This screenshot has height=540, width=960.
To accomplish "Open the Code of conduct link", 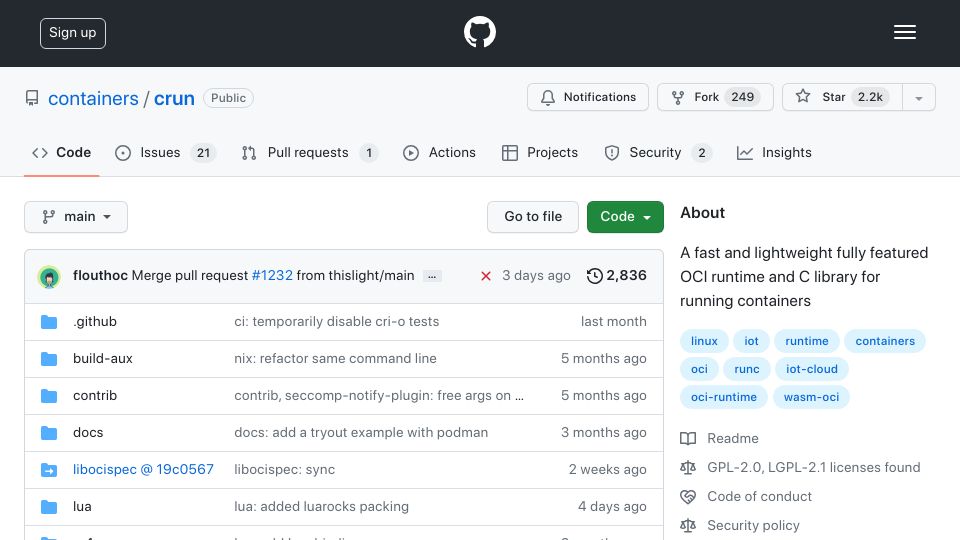I will (x=759, y=497).
